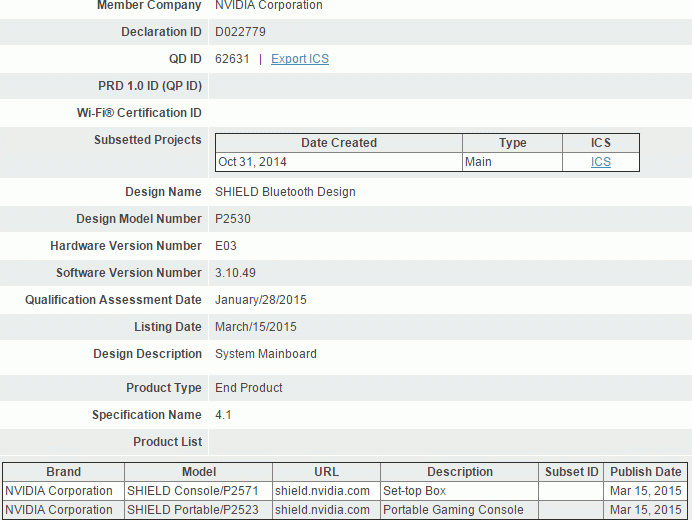Image resolution: width=692 pixels, height=520 pixels.
Task: Click the Design Model Number value P2530
Action: 234,219
